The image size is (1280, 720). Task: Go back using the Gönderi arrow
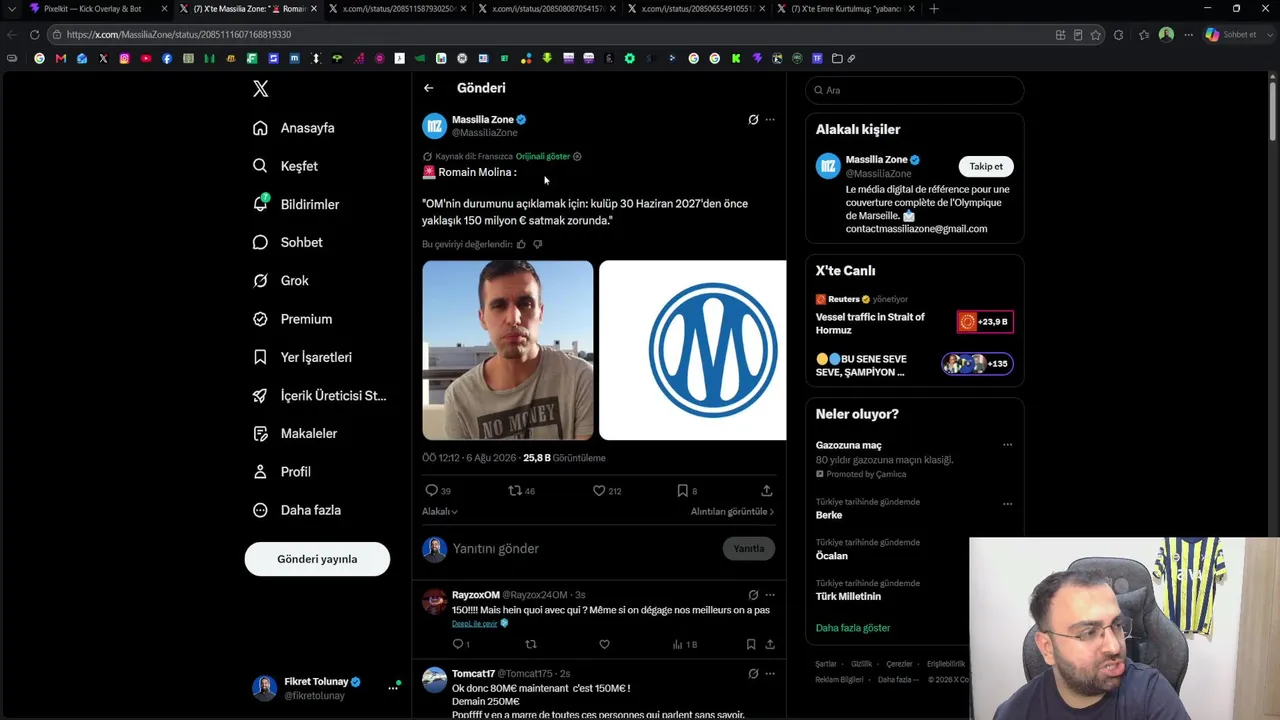pos(428,88)
